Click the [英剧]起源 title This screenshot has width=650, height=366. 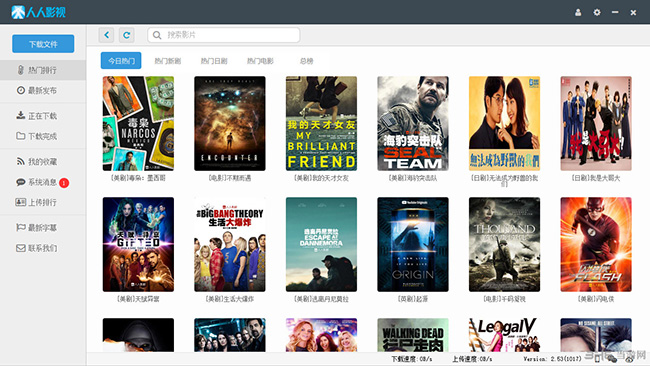pyautogui.click(x=413, y=299)
